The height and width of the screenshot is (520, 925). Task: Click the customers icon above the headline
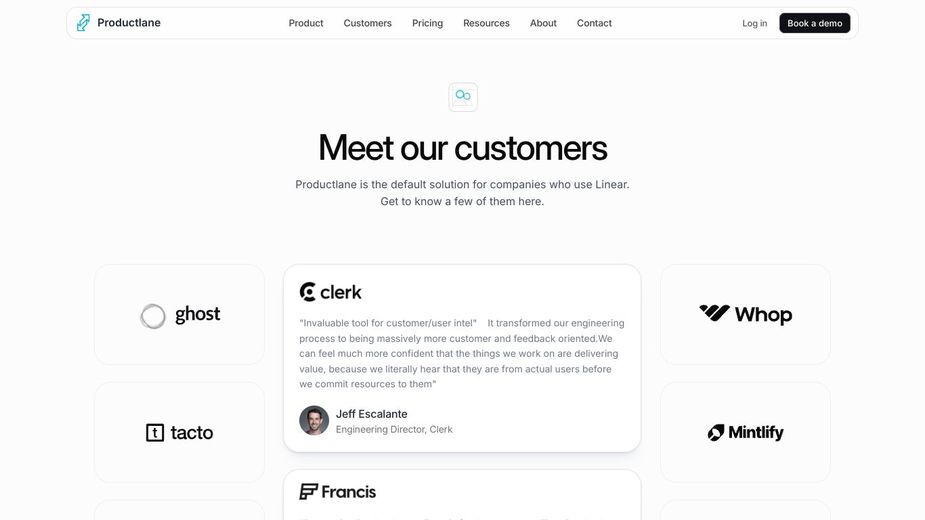[463, 97]
